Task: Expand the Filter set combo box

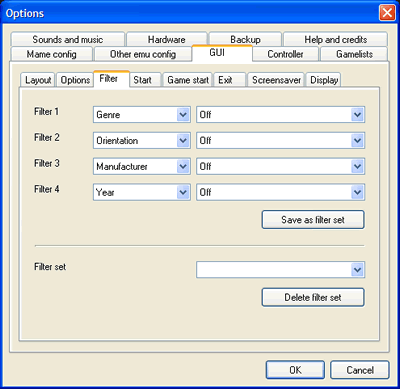Action: point(280,270)
